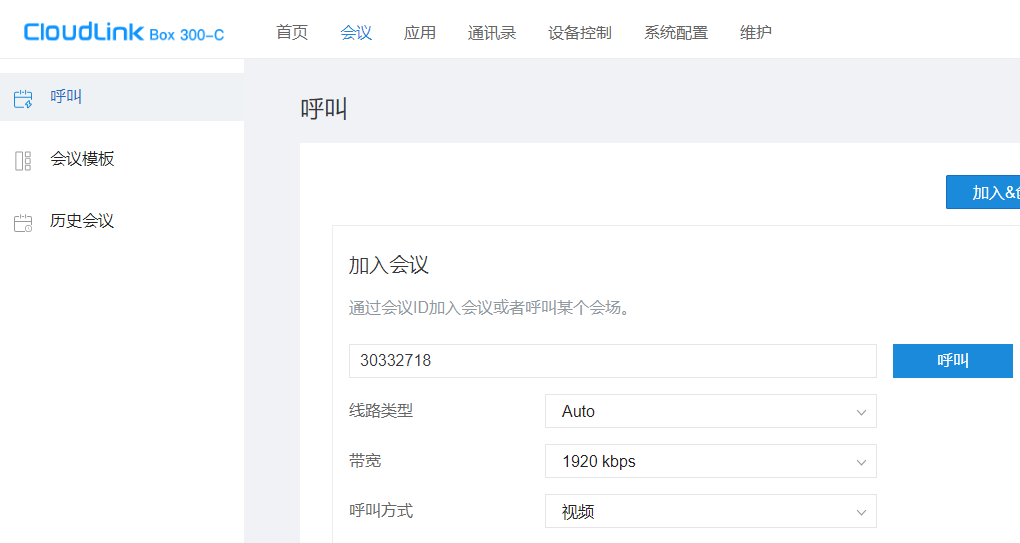Screen dimensions: 1020x543
Task: Click the chevron arrow in 线路类型 dropdown
Action: [861, 412]
